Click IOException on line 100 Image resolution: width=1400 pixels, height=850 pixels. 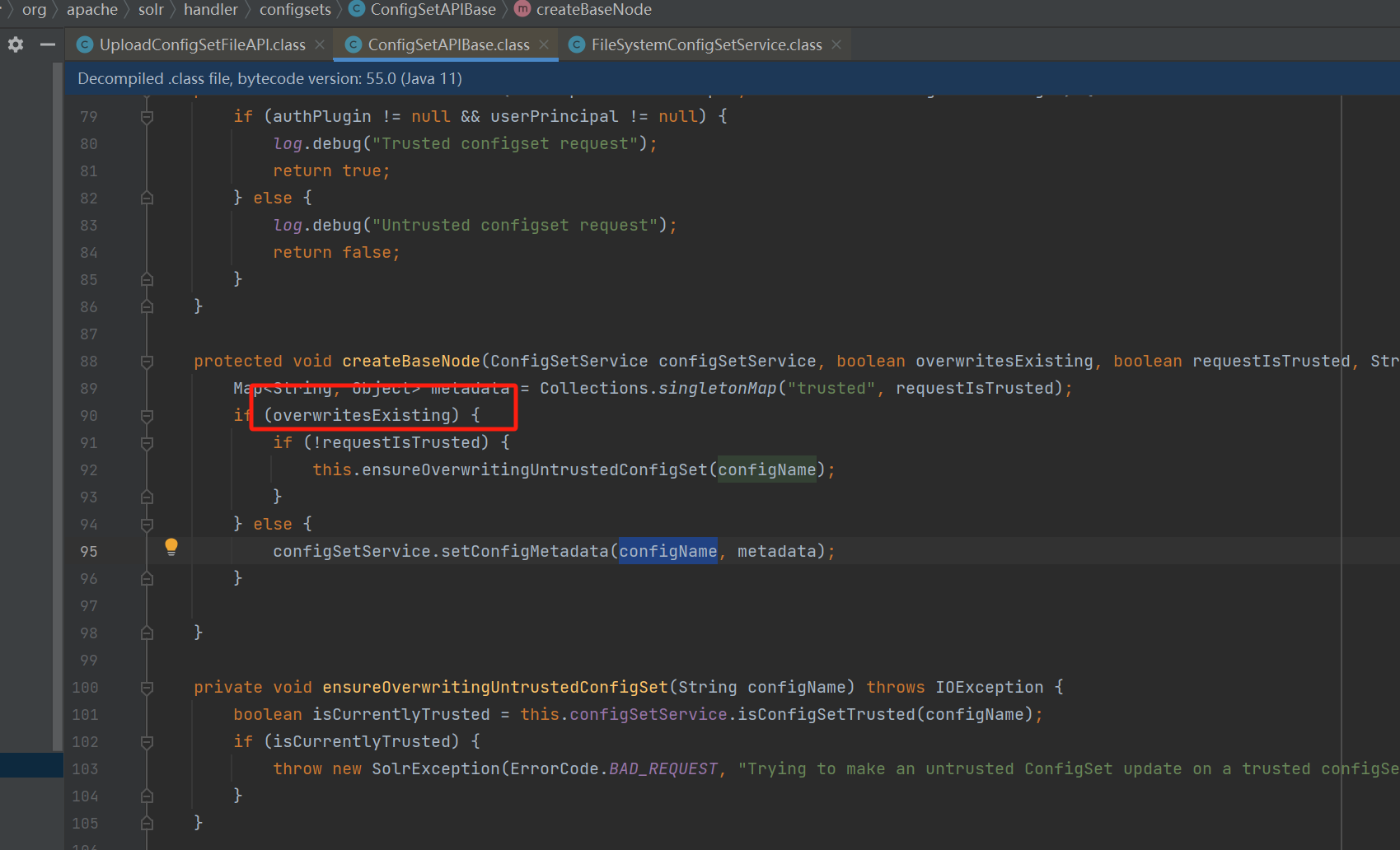tap(990, 687)
